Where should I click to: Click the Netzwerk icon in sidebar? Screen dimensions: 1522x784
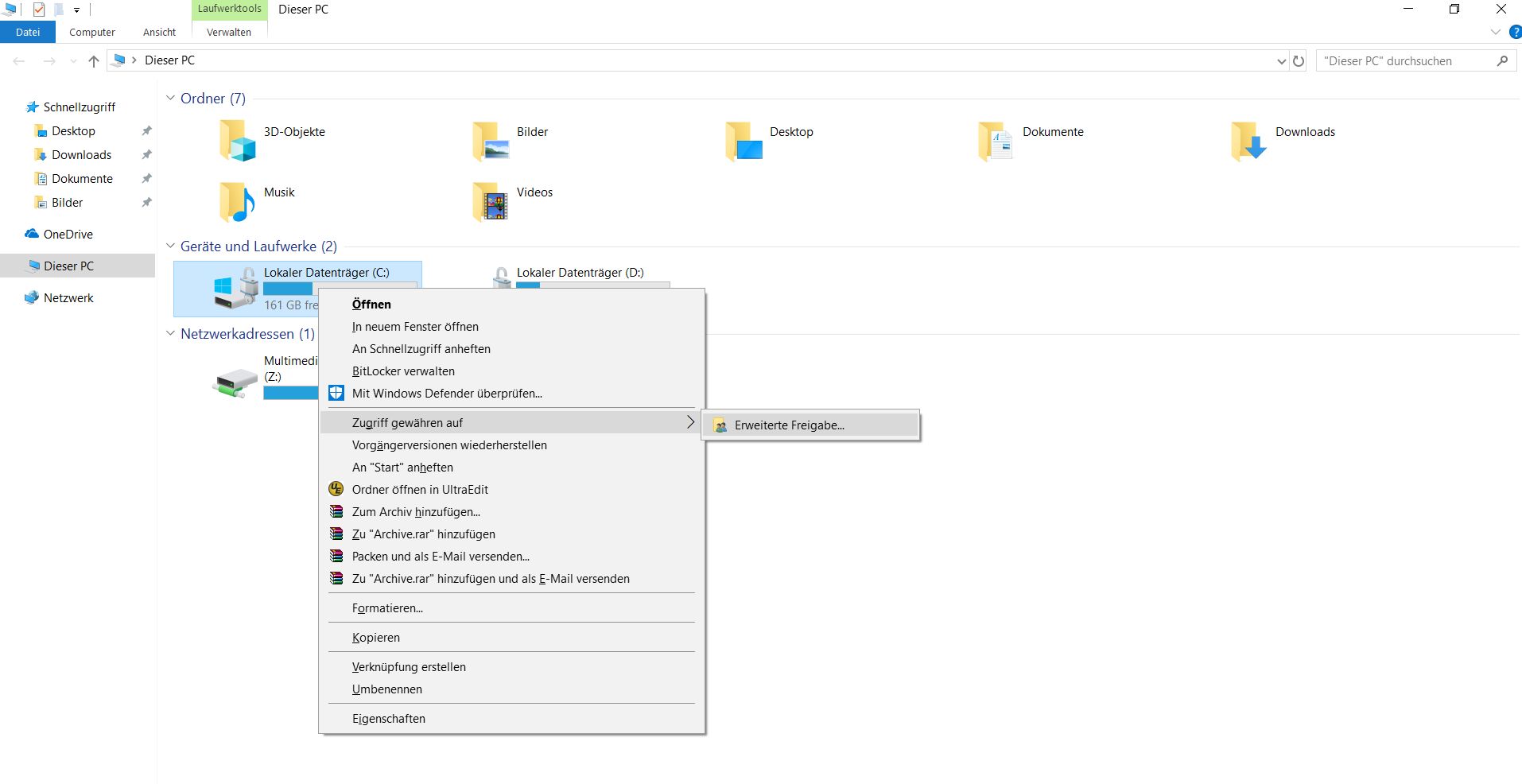[32, 297]
